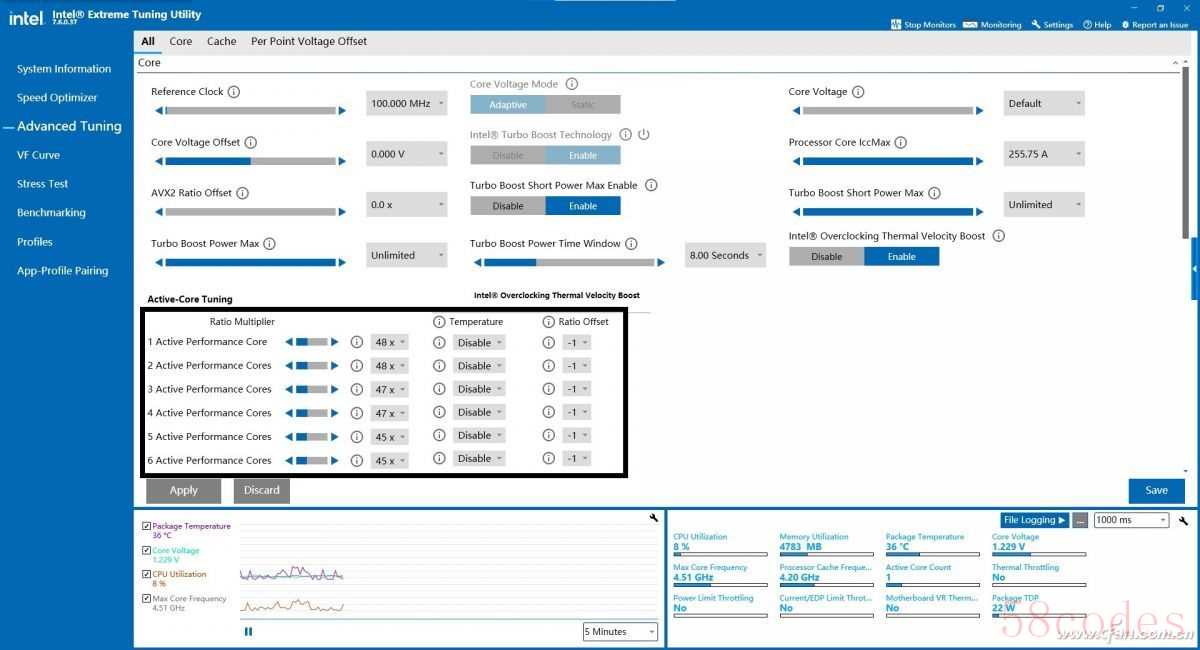Open the Core Voltage Default dropdown
This screenshot has width=1200, height=650.
tap(1044, 103)
